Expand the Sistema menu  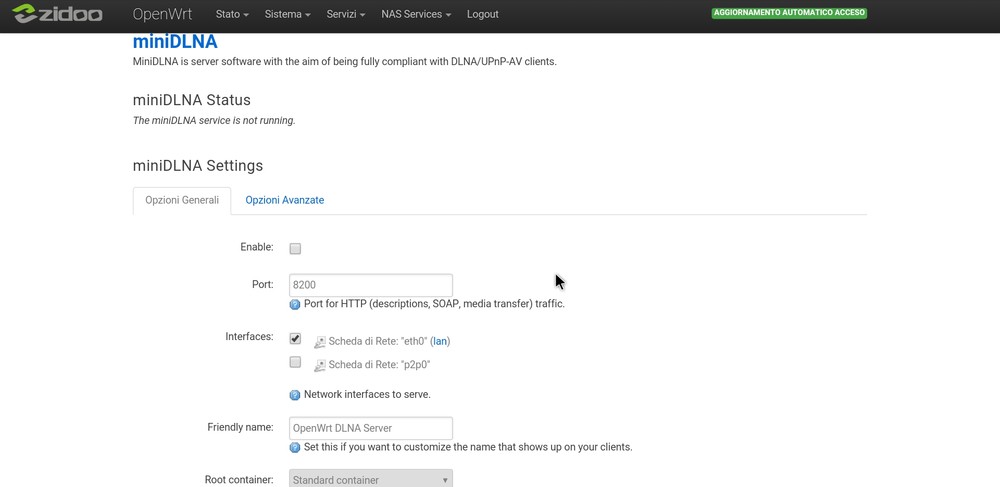tap(287, 15)
